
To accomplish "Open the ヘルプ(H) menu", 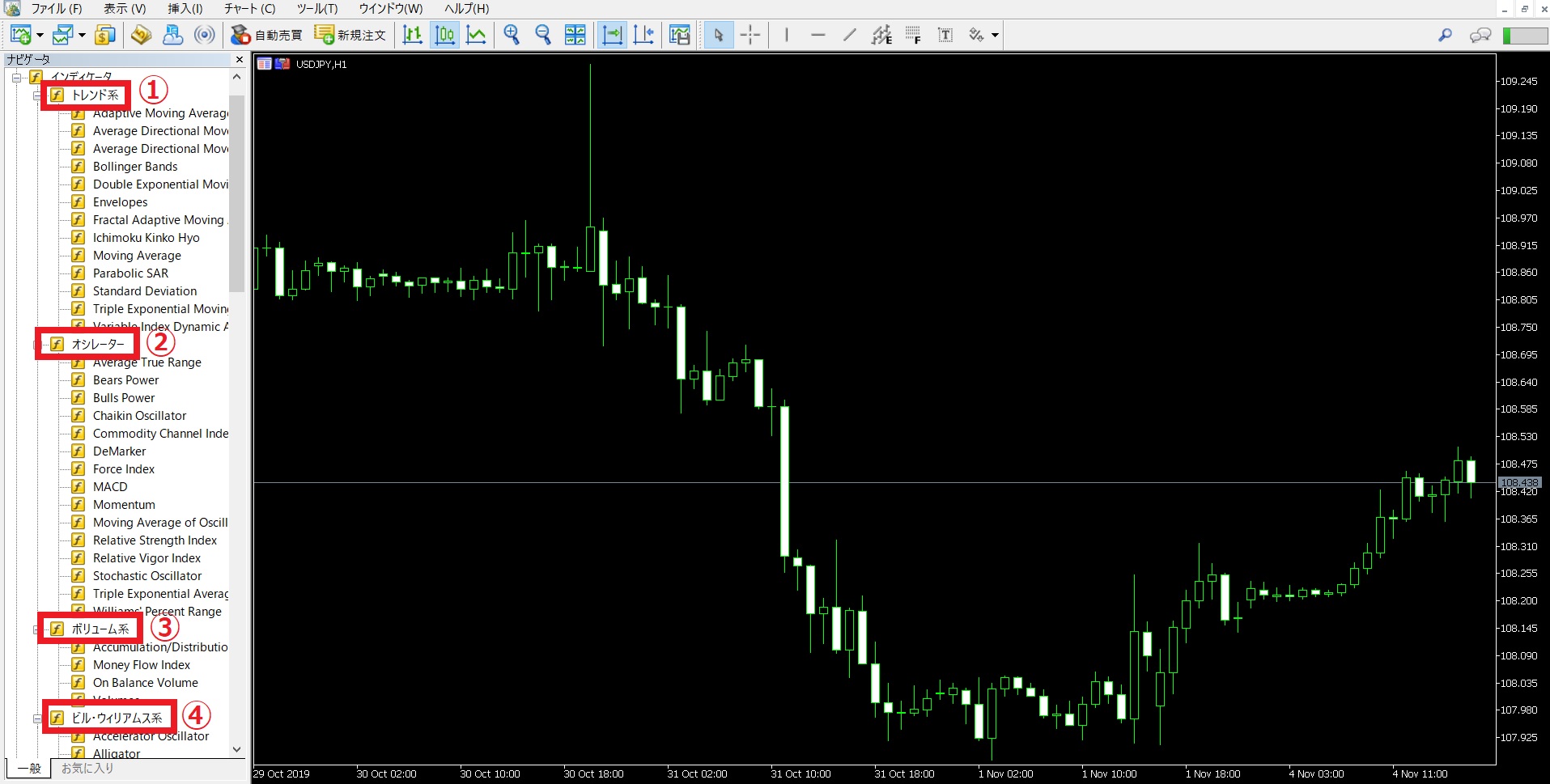I will (x=467, y=9).
